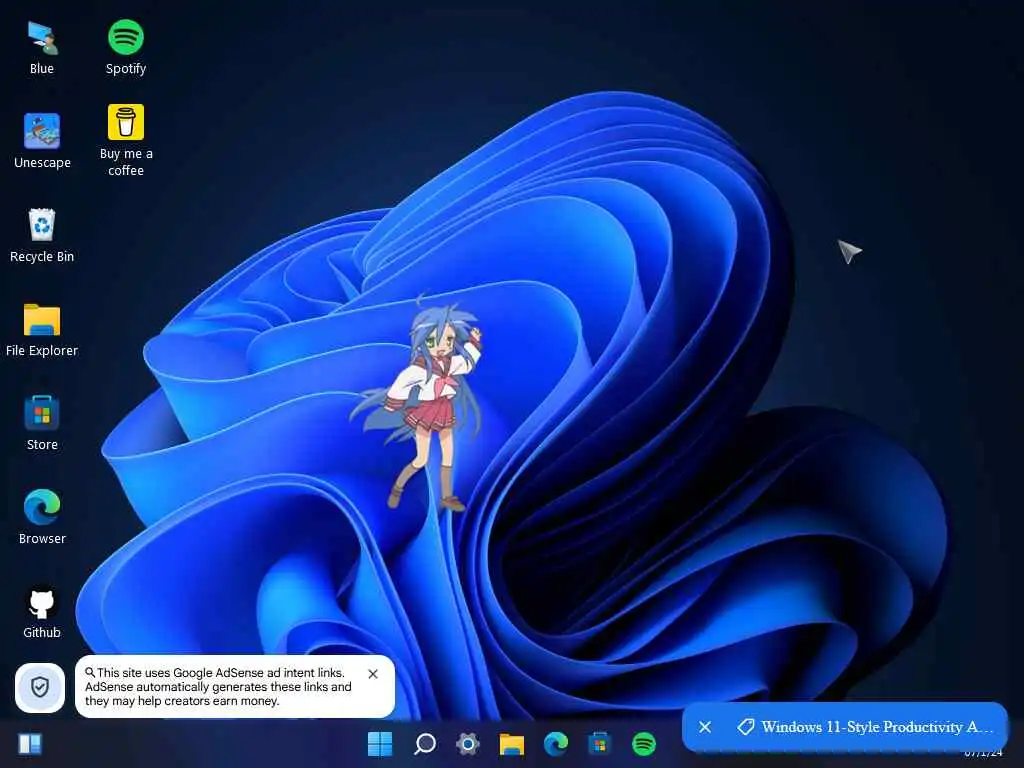Open the Blue desktop icon
The width and height of the screenshot is (1024, 768).
click(42, 48)
